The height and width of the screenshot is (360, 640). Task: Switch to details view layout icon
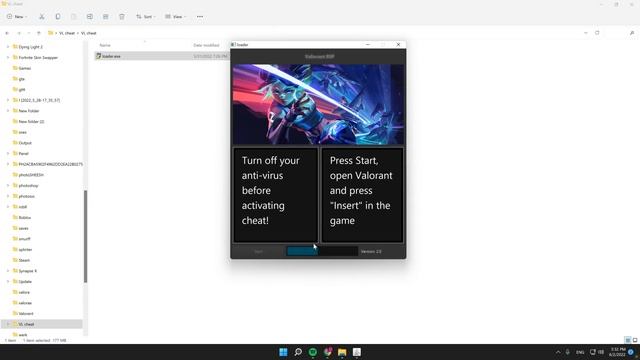click(x=628, y=340)
